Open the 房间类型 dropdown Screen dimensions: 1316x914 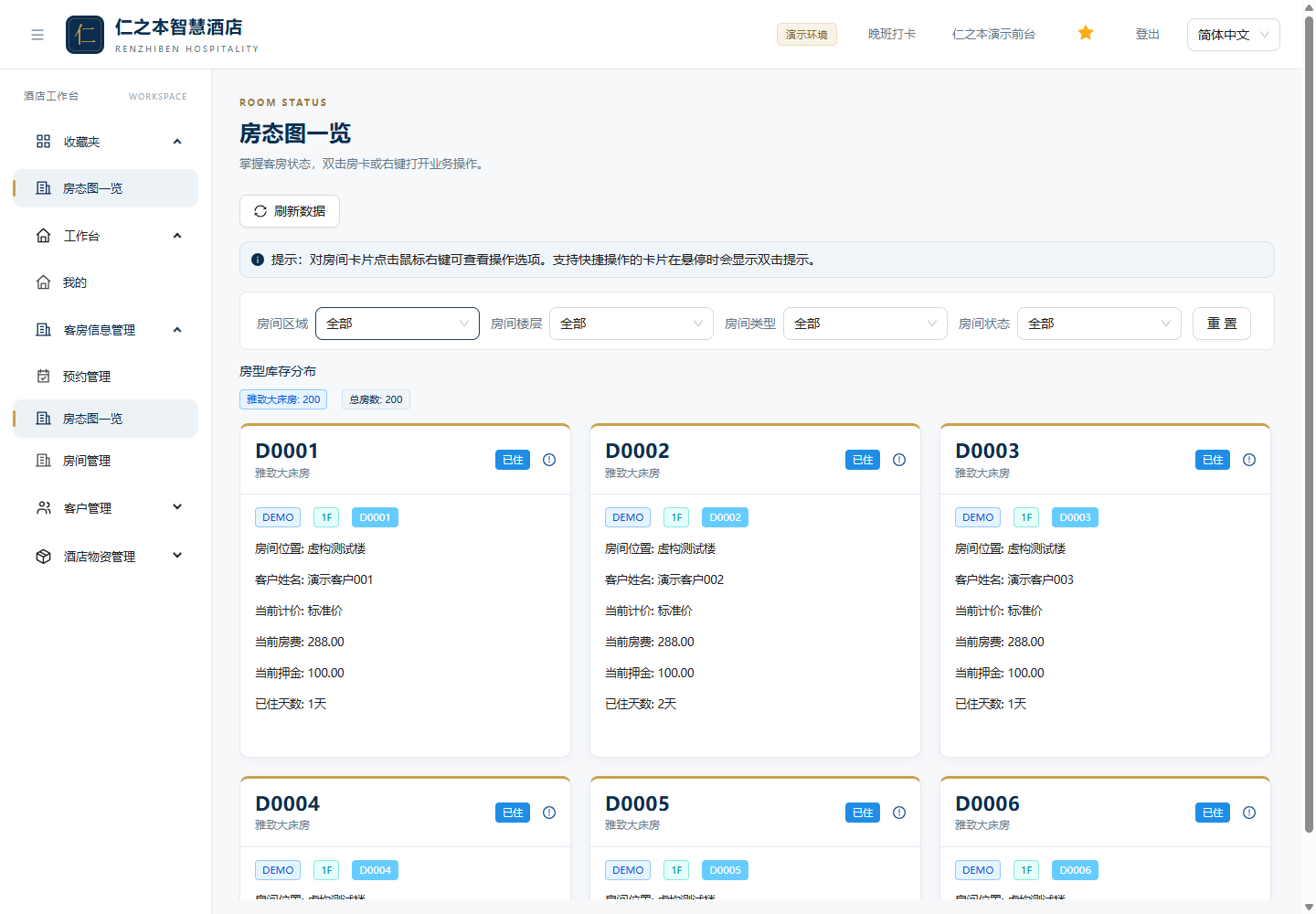[865, 324]
